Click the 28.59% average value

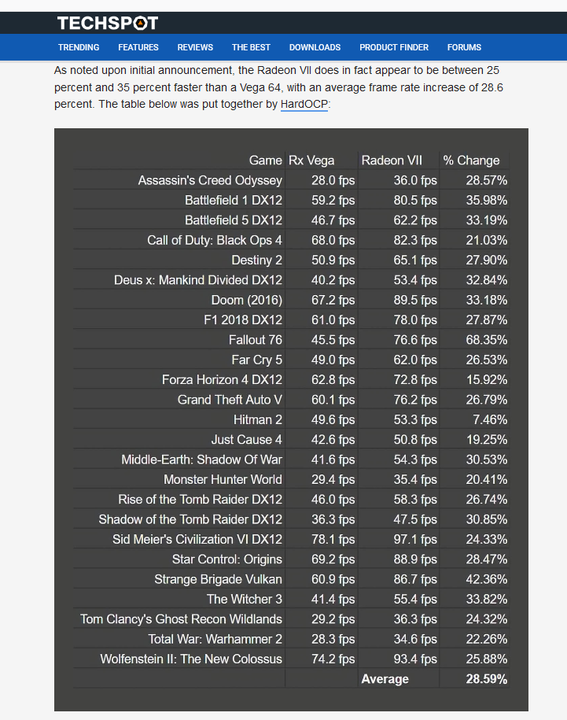[487, 679]
